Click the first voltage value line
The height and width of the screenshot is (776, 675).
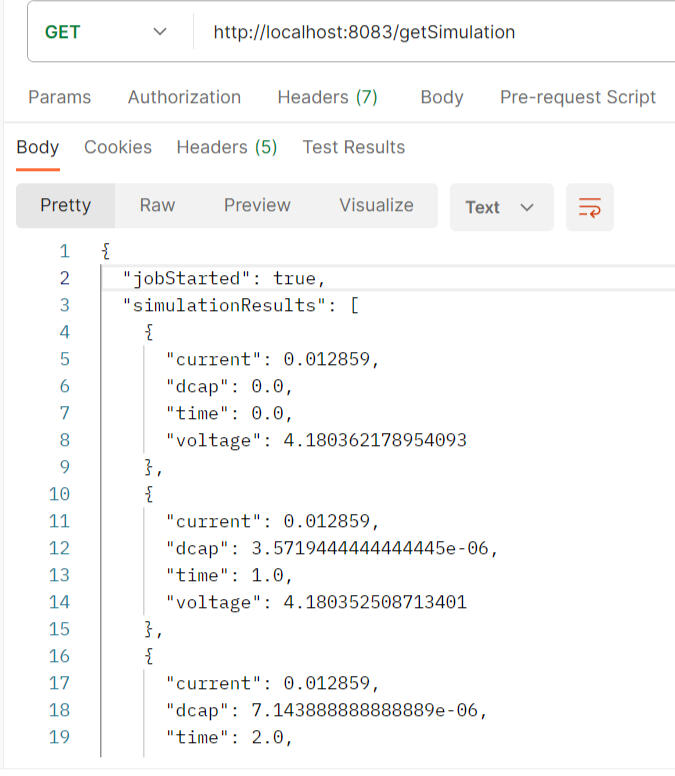coord(315,440)
